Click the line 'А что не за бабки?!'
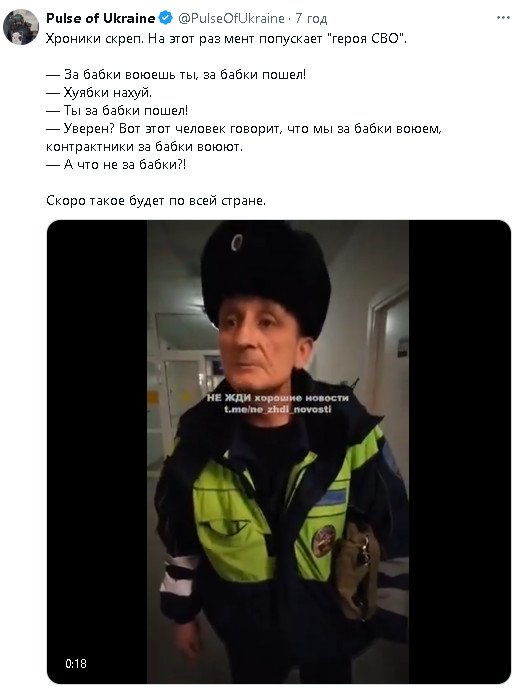 tap(116, 165)
